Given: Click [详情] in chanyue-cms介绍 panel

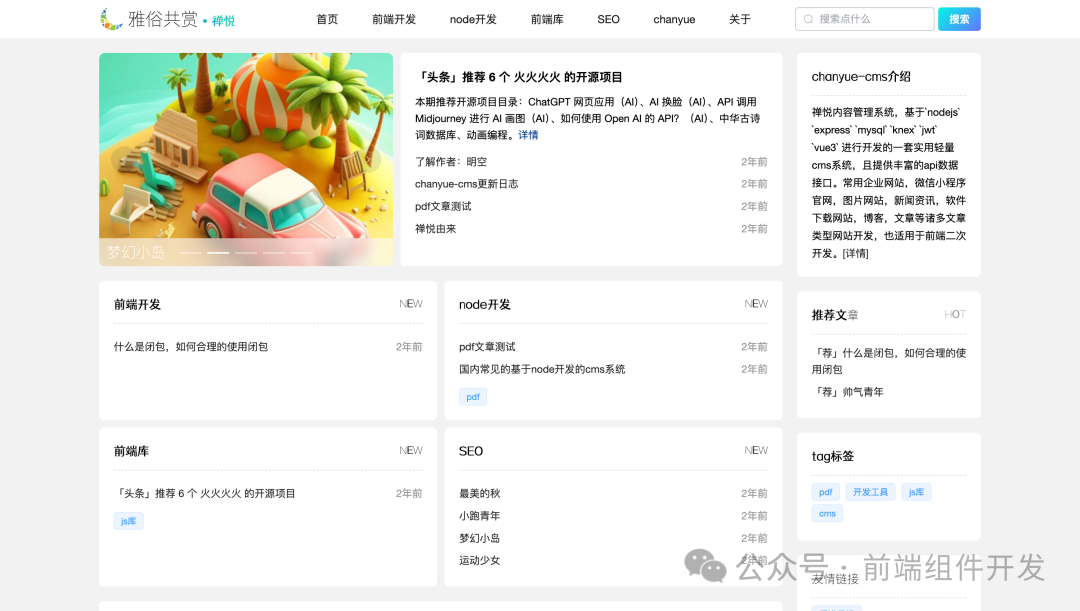Looking at the screenshot, I should 855,253.
